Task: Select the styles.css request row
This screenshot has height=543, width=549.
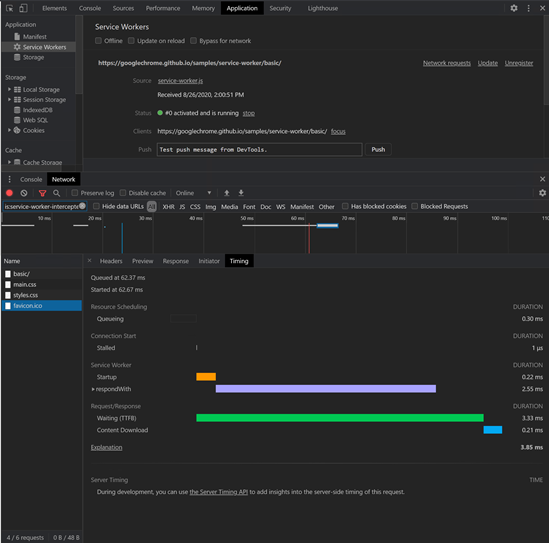Action: tap(42, 295)
